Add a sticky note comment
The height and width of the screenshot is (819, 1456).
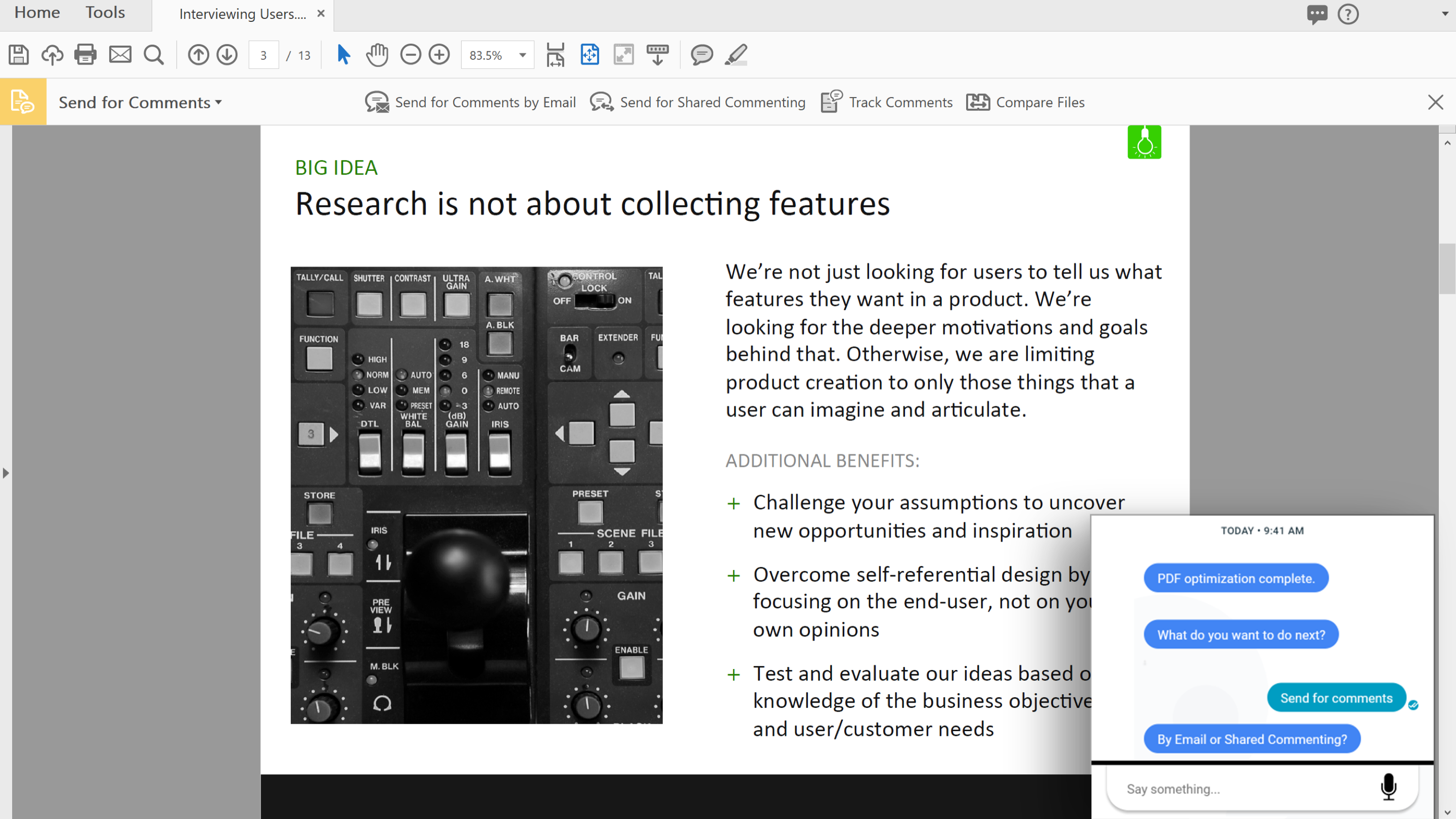pos(702,55)
